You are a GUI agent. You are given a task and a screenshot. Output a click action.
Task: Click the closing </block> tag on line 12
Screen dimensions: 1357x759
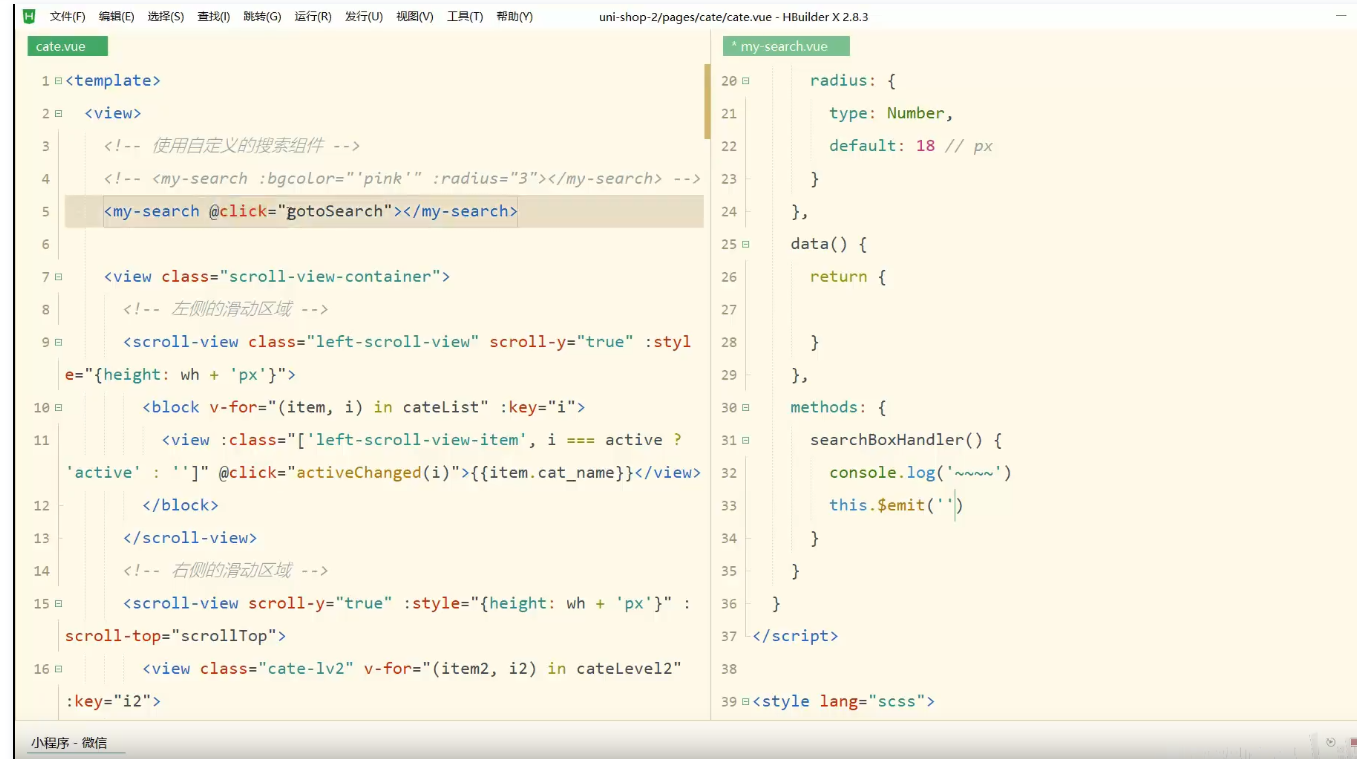point(181,506)
